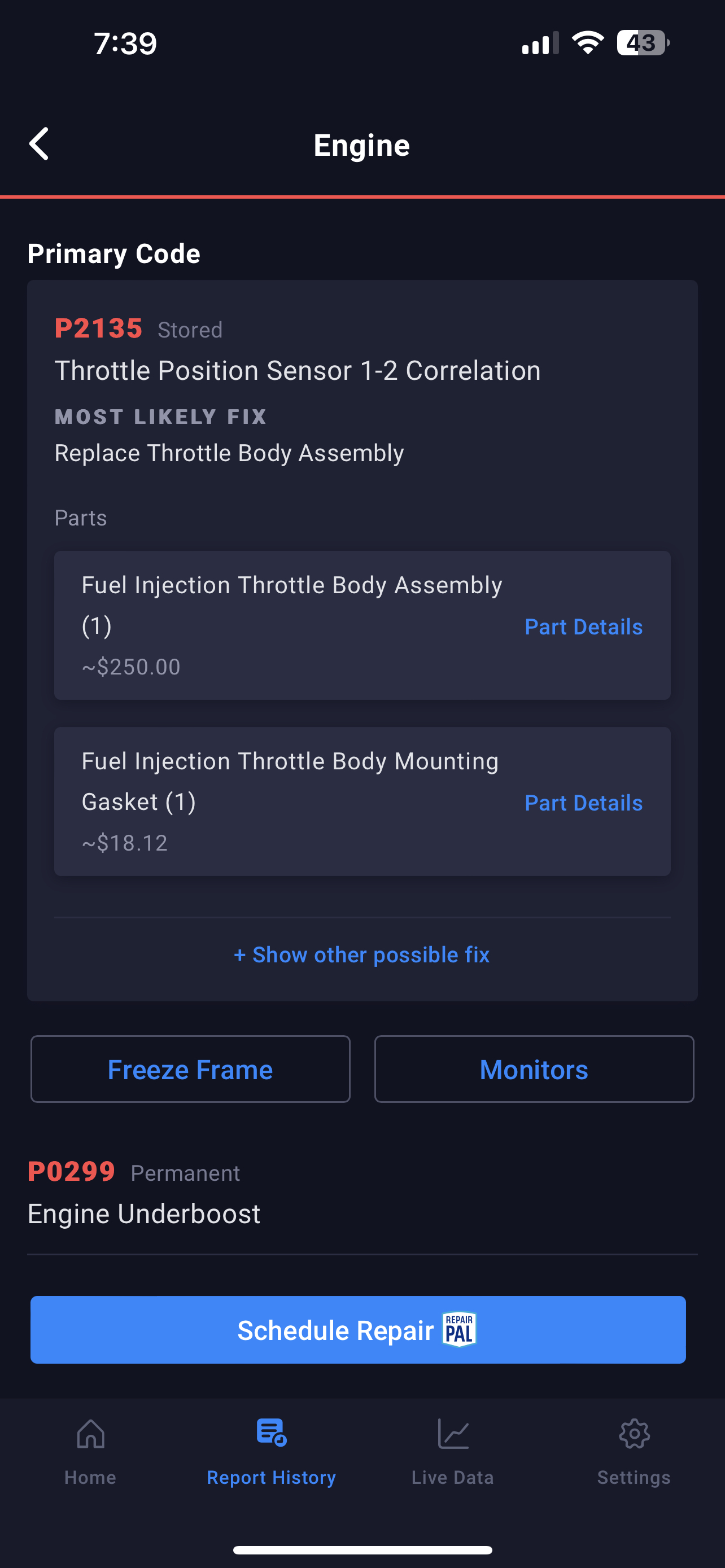Select the Report History icon
This screenshot has width=725, height=1568.
(272, 1433)
